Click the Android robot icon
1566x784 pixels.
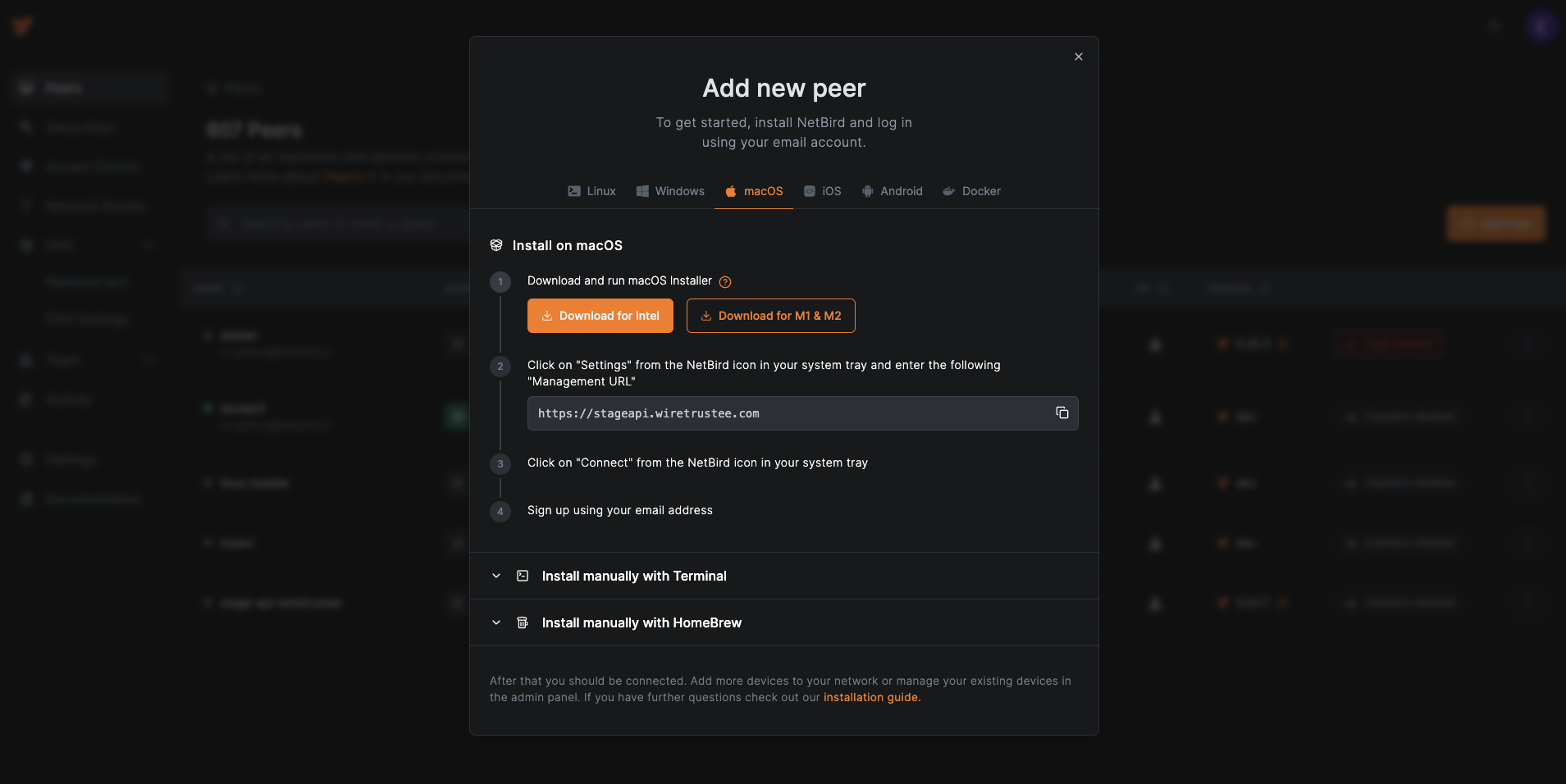click(x=866, y=191)
